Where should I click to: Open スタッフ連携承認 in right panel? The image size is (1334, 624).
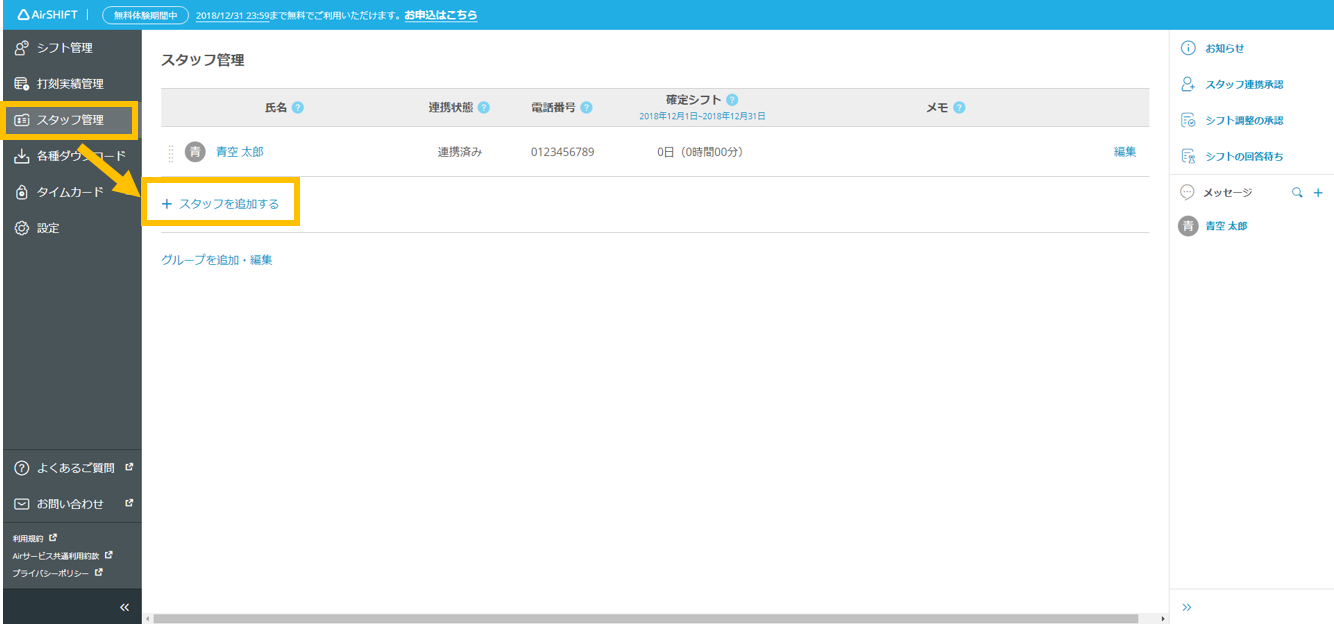coord(1244,85)
